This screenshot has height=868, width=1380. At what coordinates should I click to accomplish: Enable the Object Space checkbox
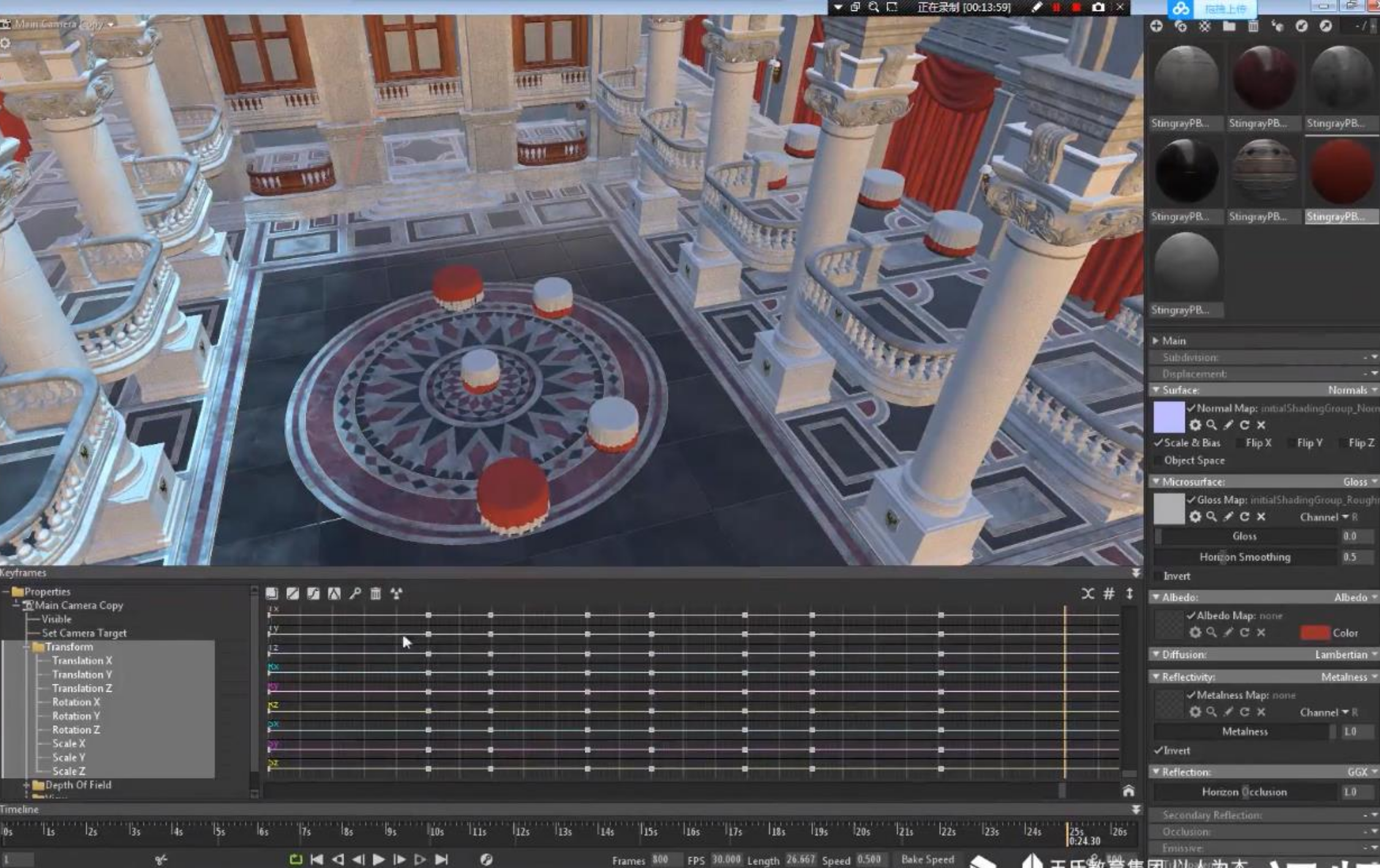tap(1158, 460)
